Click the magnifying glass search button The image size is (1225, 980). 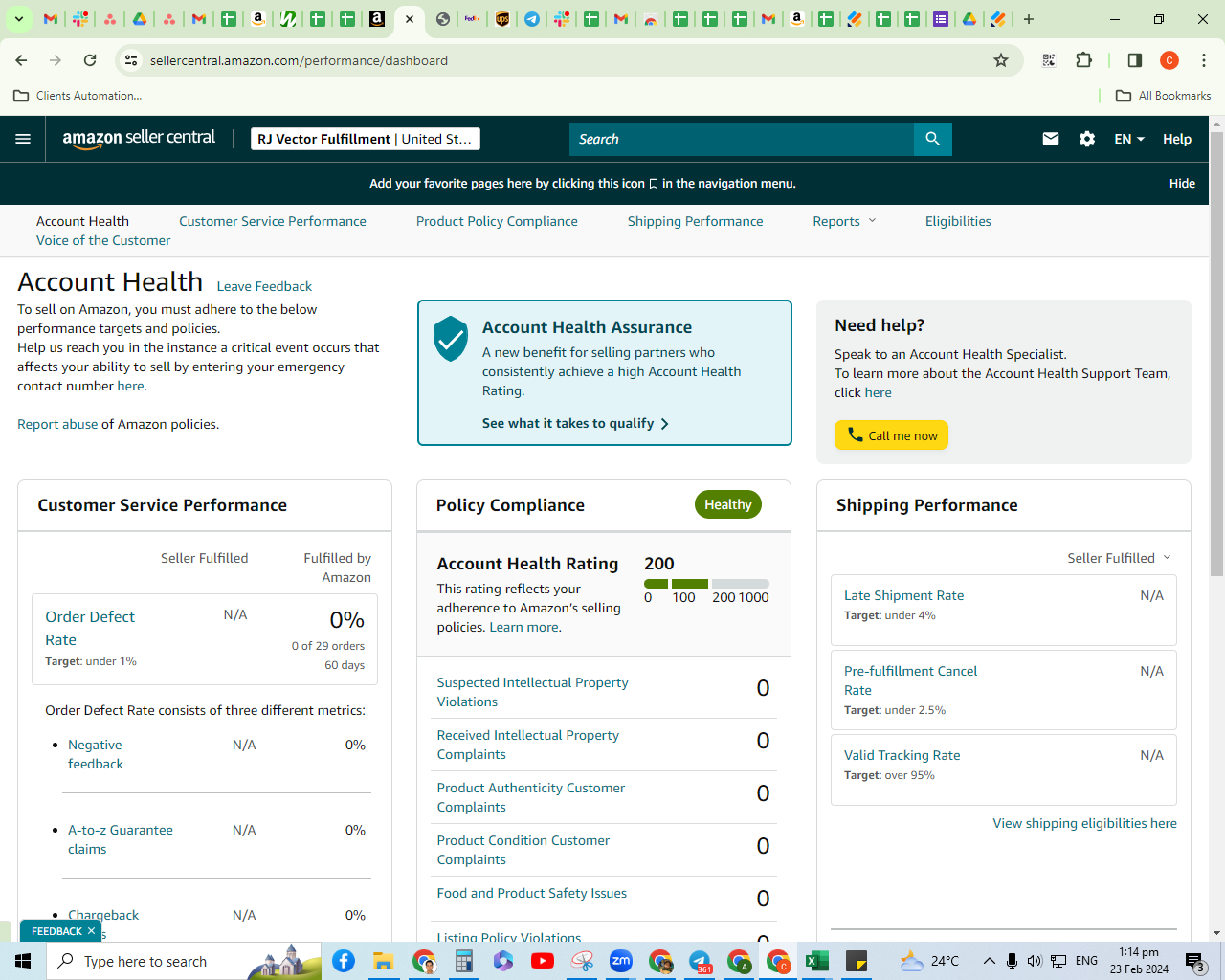[933, 139]
